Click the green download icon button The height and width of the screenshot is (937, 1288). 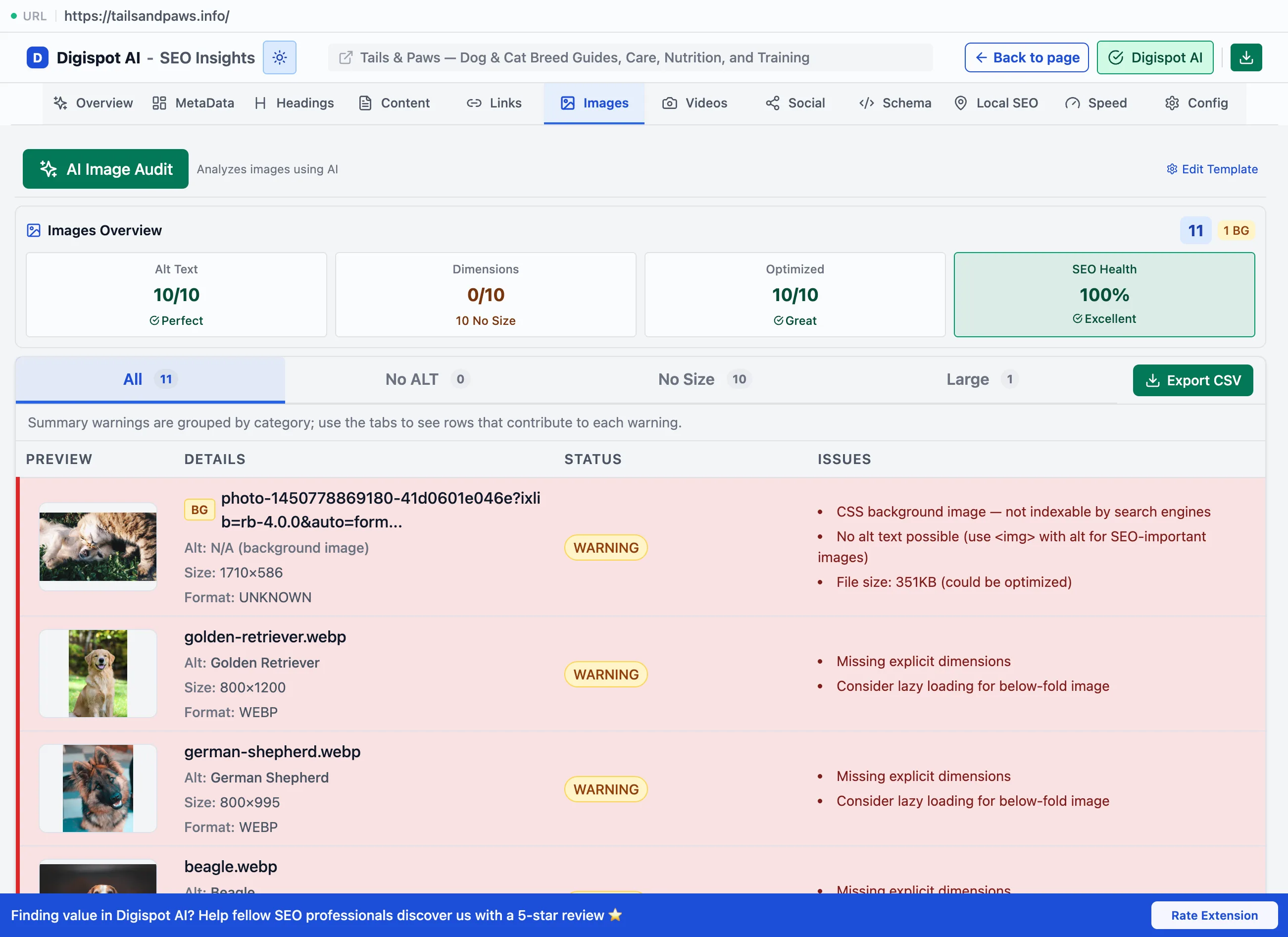tap(1246, 57)
